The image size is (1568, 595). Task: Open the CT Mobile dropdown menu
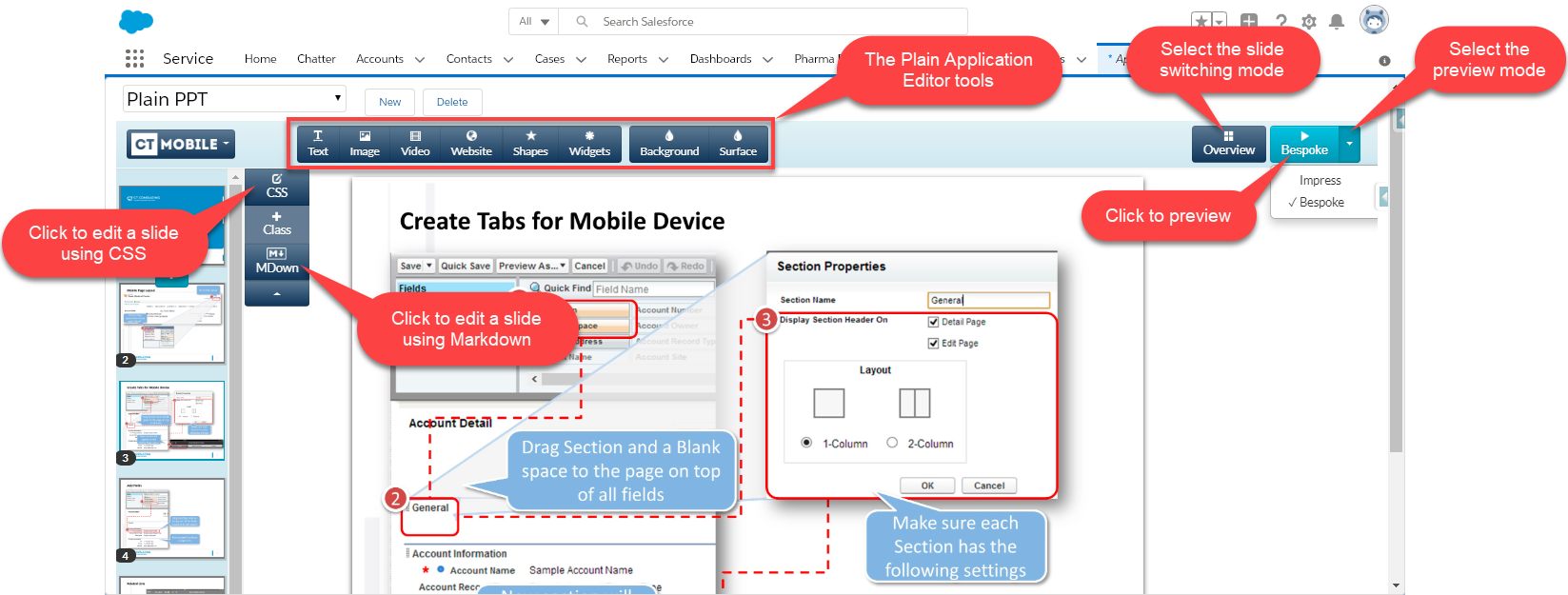[181, 145]
